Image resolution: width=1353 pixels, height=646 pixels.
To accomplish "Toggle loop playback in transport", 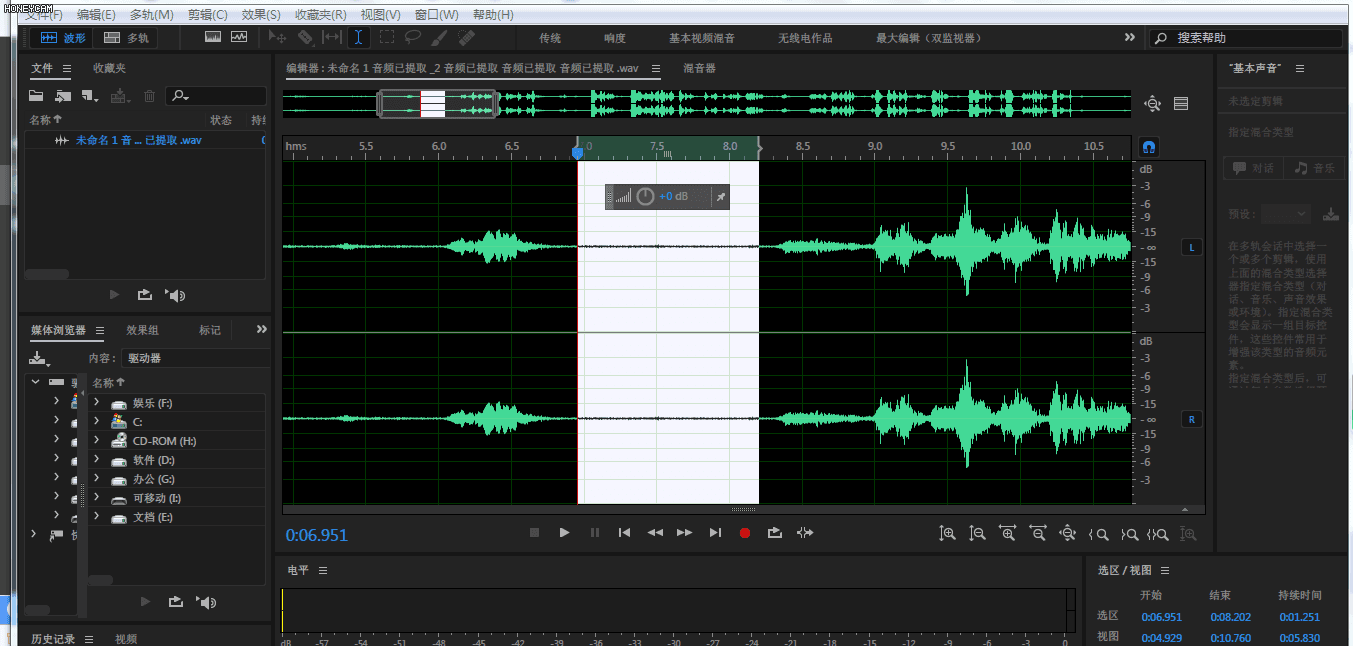I will coord(775,533).
